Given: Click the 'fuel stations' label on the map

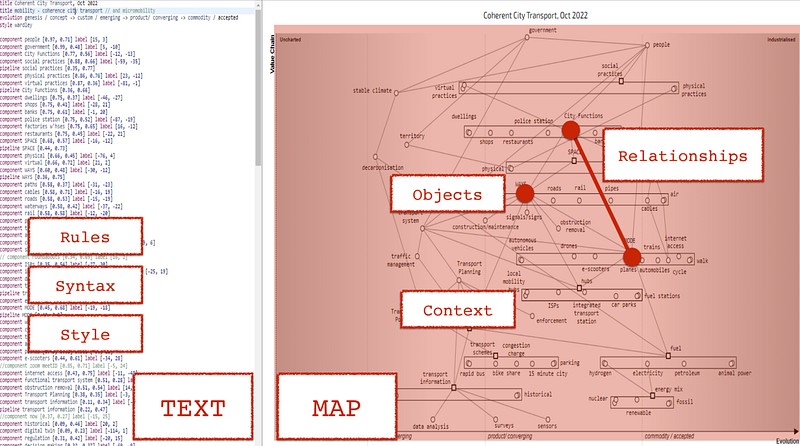Looking at the screenshot, I should click(662, 295).
